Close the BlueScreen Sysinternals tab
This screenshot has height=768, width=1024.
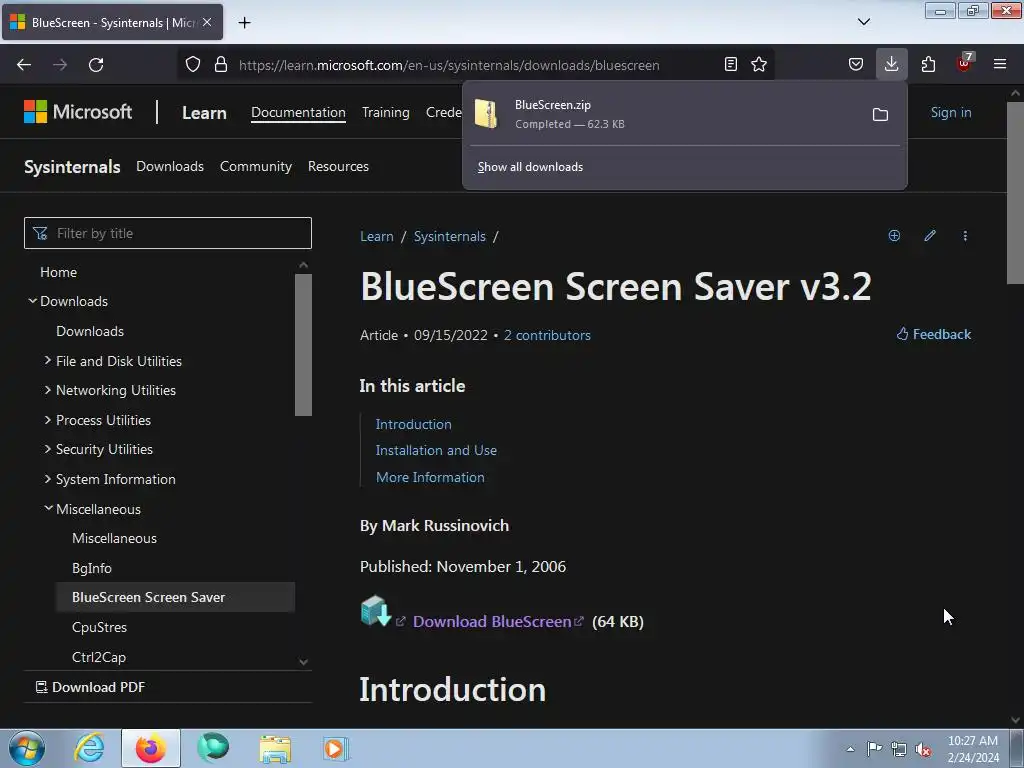click(x=207, y=22)
